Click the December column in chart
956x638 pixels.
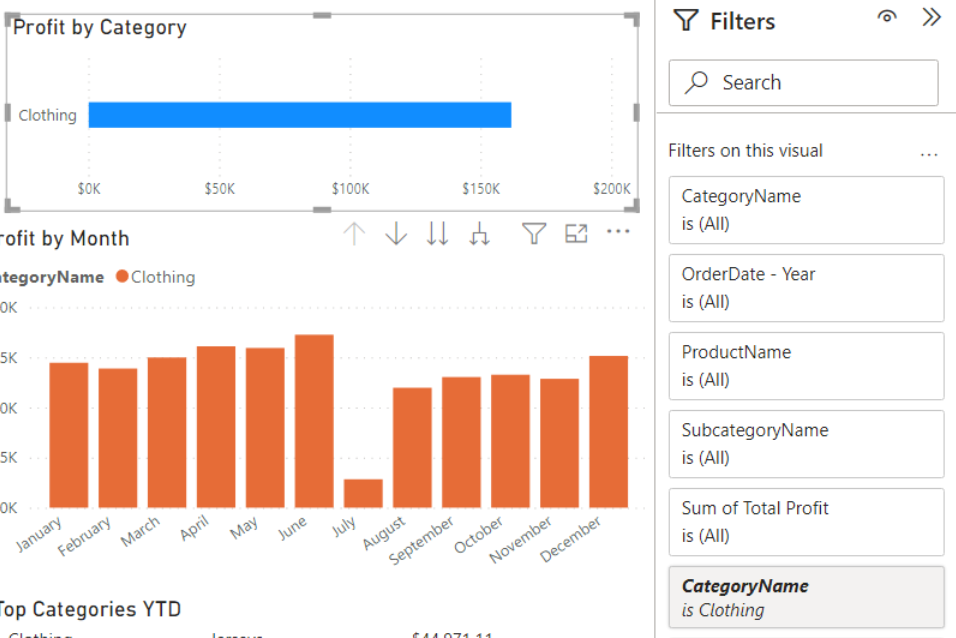tap(608, 432)
